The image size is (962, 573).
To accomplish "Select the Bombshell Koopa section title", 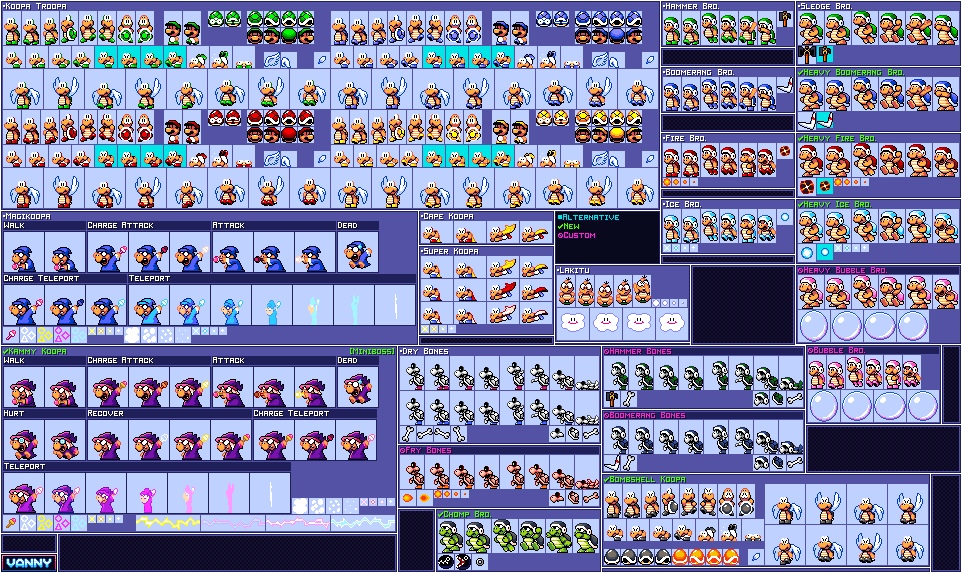I will coord(645,479).
